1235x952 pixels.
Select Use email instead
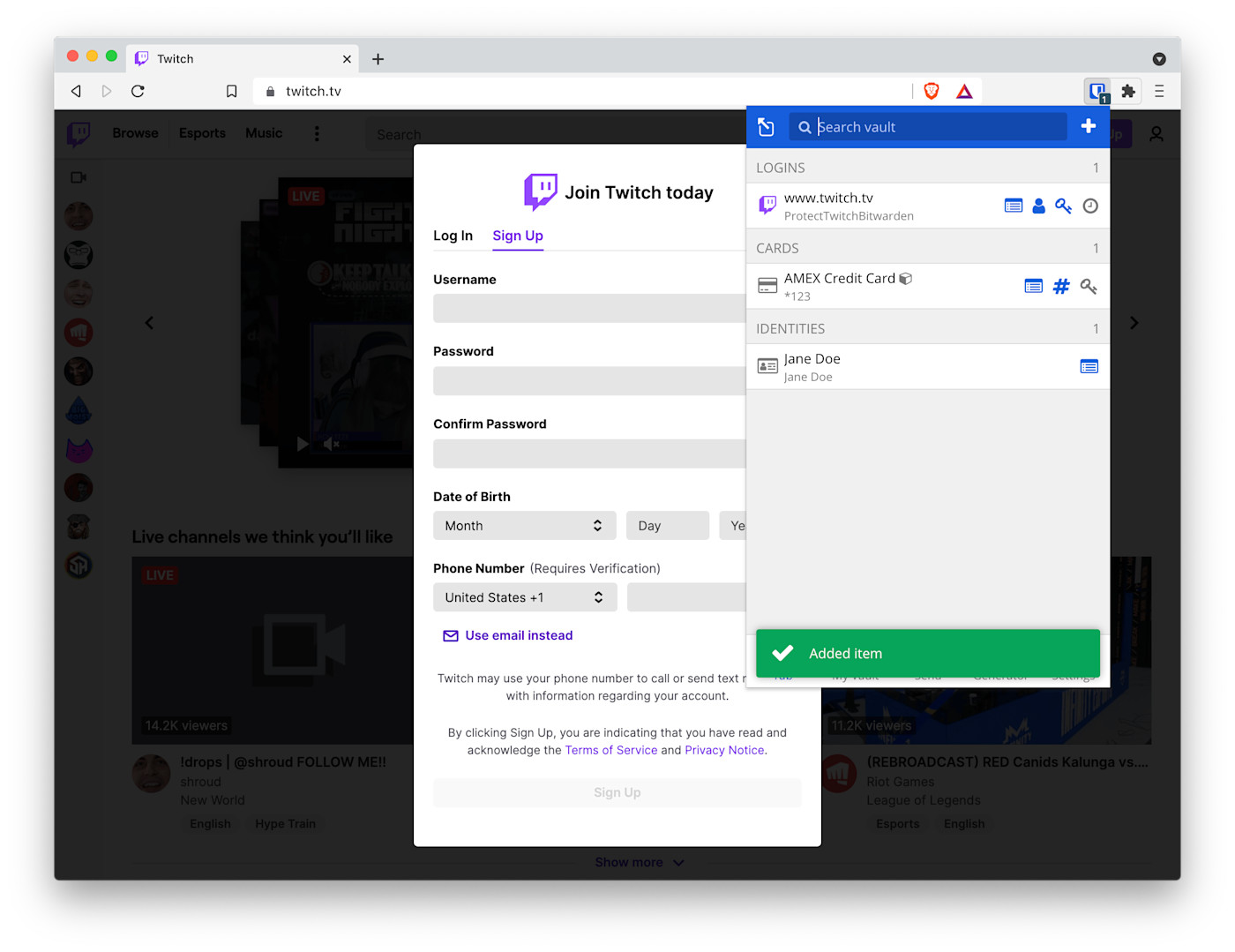click(518, 634)
